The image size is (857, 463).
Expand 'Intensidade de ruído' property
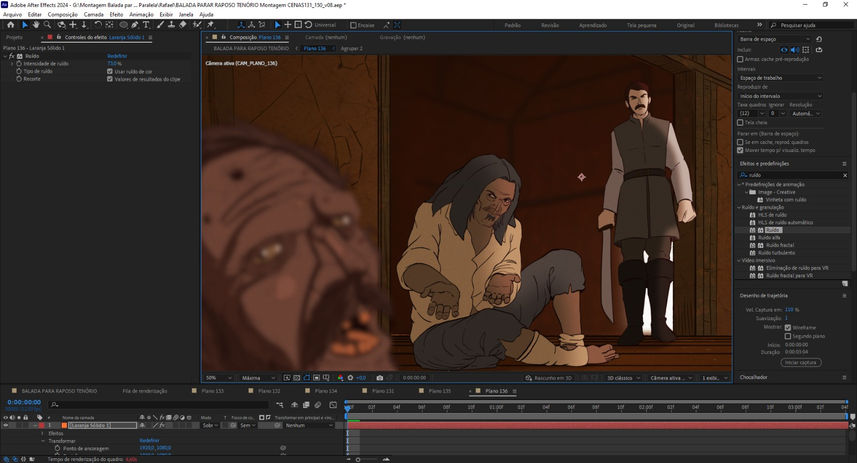coord(12,64)
